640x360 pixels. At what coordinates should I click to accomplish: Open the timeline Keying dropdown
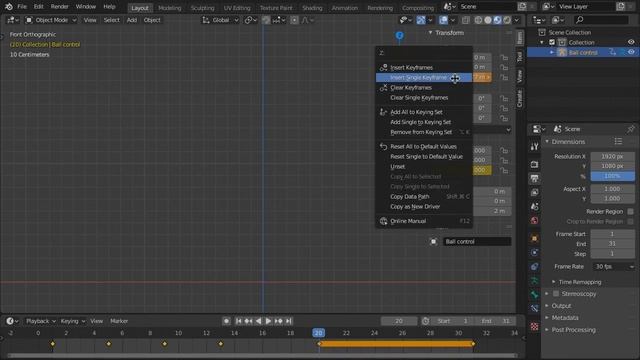coord(73,321)
